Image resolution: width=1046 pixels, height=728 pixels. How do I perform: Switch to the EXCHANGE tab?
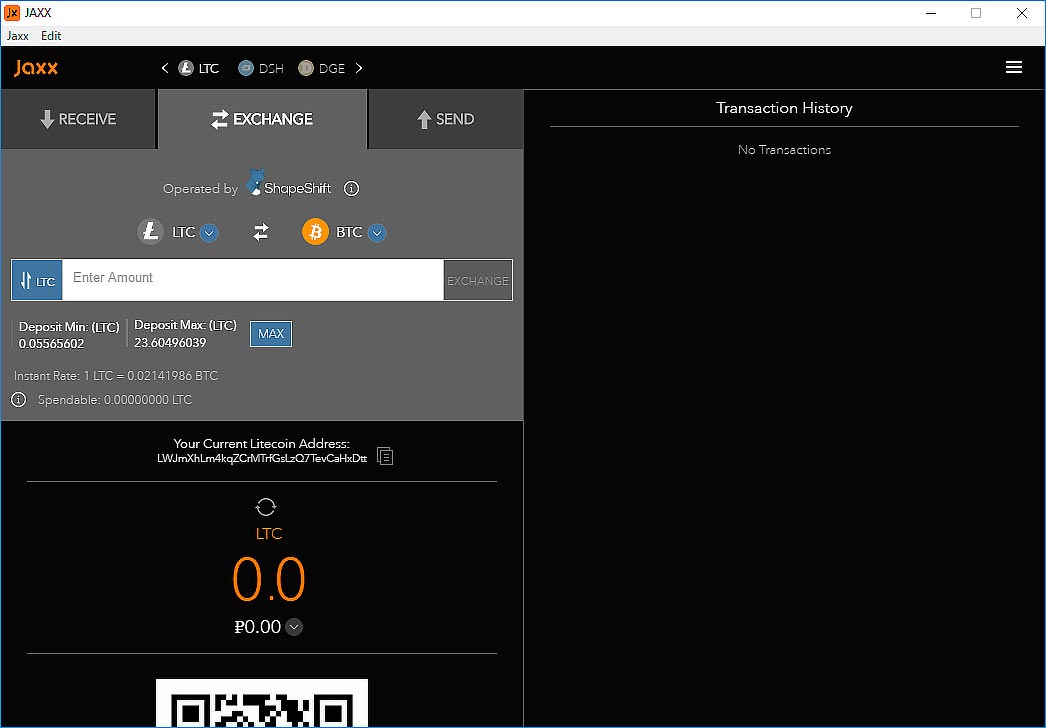coord(262,119)
